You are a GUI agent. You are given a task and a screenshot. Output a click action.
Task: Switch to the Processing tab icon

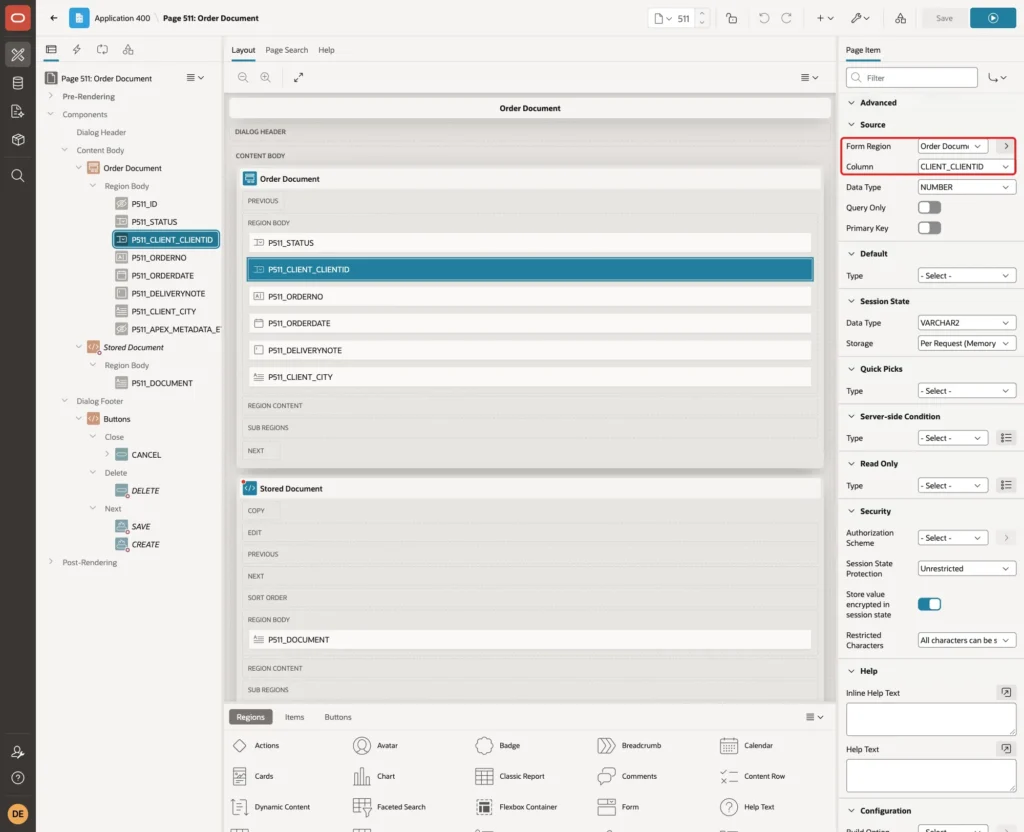[103, 49]
